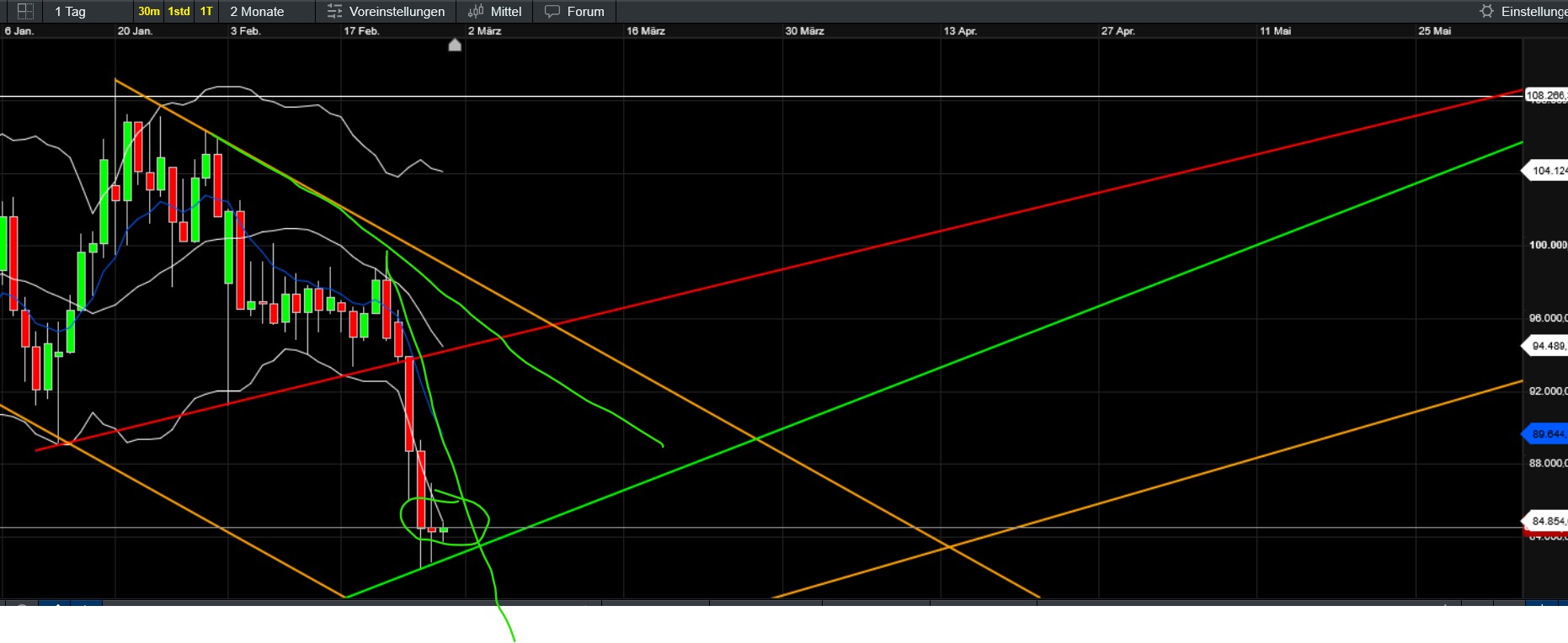Image resolution: width=1568 pixels, height=643 pixels.
Task: Click the '27 Apr.' date label
Action: point(1118,31)
